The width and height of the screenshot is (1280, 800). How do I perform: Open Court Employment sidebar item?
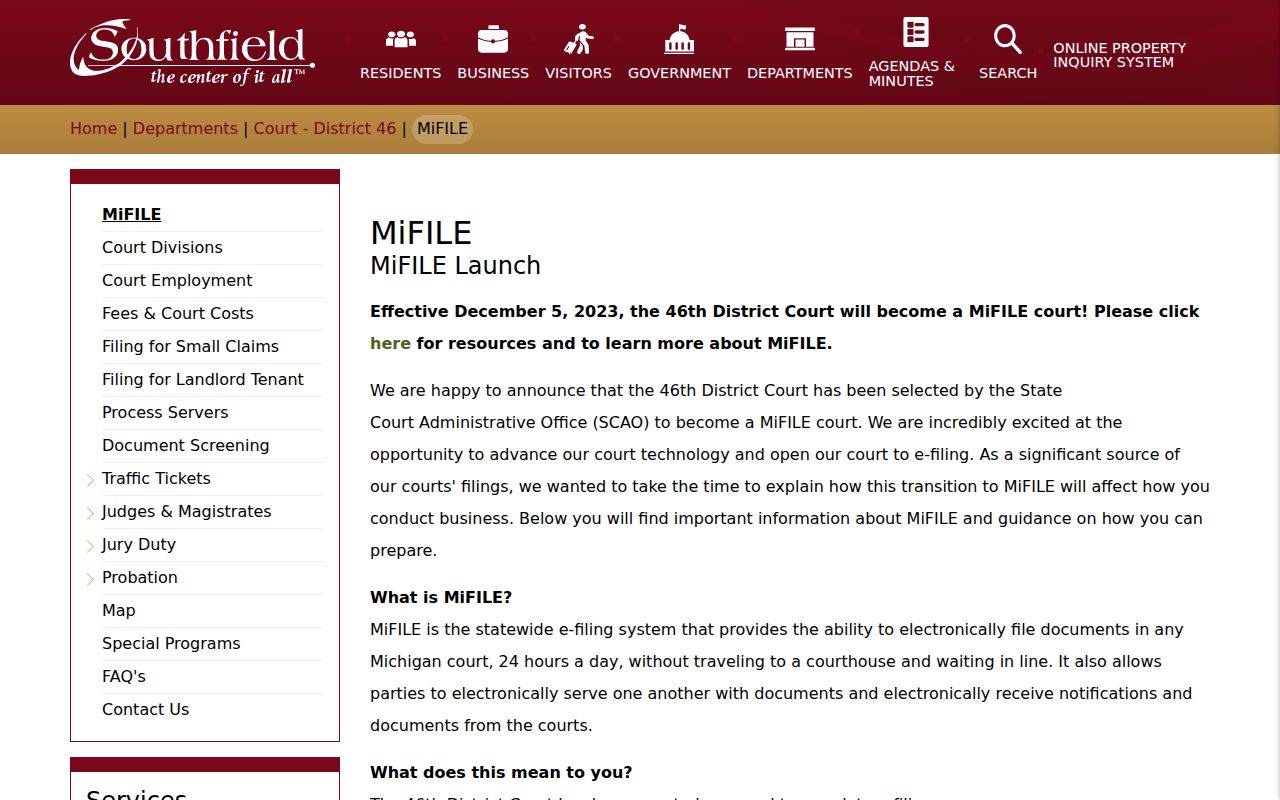coord(177,280)
